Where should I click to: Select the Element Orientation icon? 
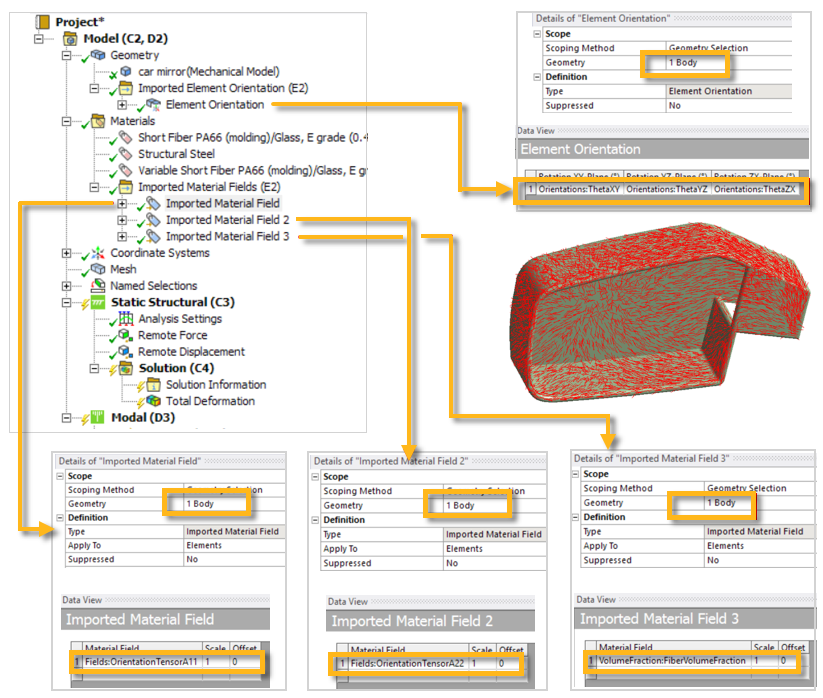[155, 104]
